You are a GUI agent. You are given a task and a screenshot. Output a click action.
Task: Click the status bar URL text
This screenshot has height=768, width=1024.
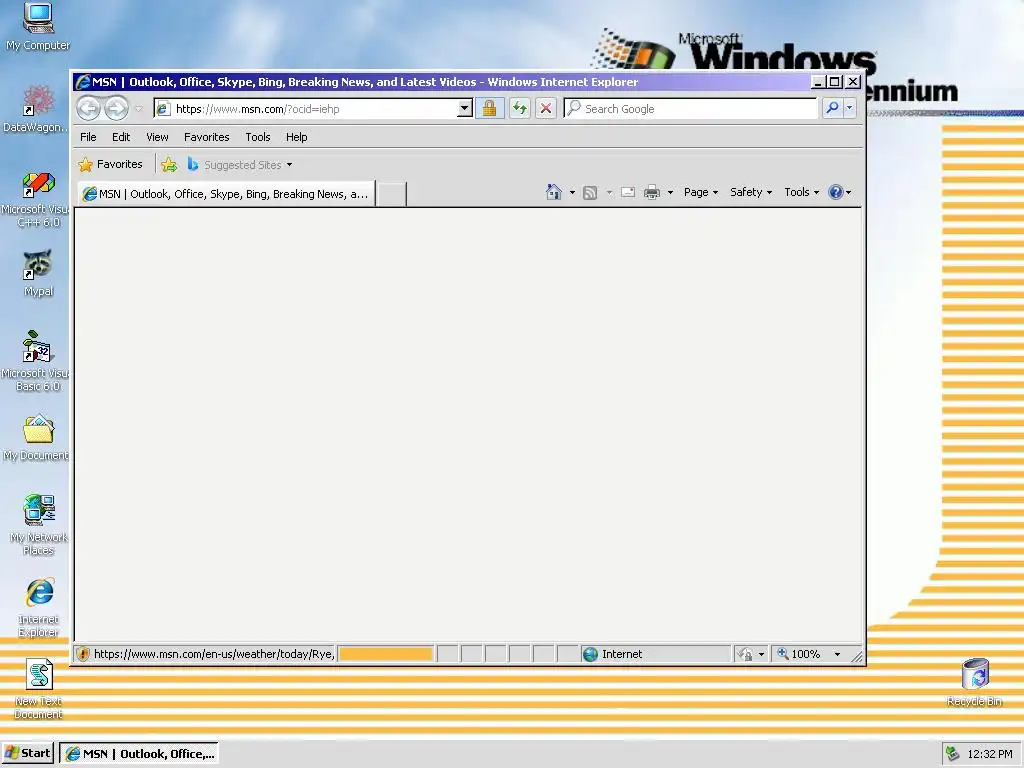(x=214, y=654)
